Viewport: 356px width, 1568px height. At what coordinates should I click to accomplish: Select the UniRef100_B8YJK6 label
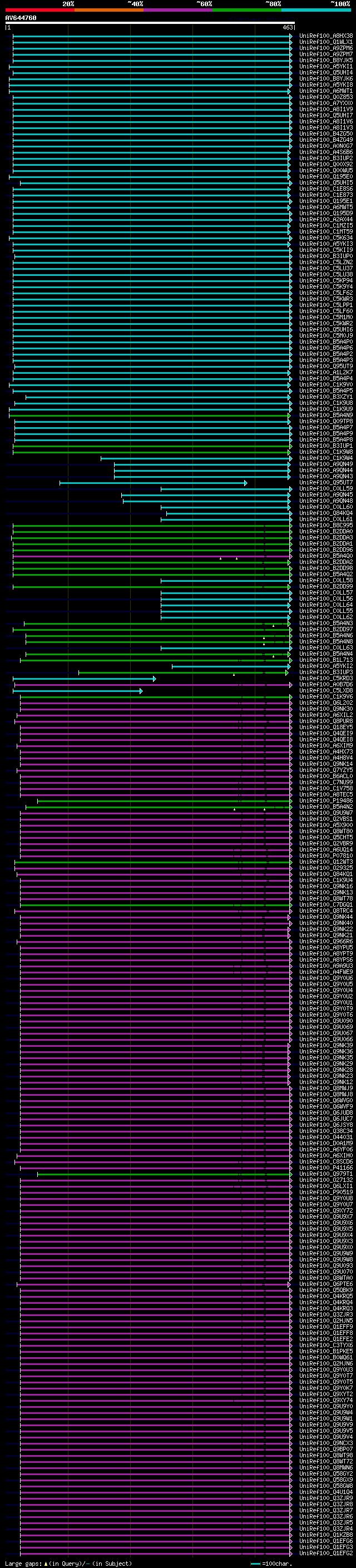(x=326, y=78)
